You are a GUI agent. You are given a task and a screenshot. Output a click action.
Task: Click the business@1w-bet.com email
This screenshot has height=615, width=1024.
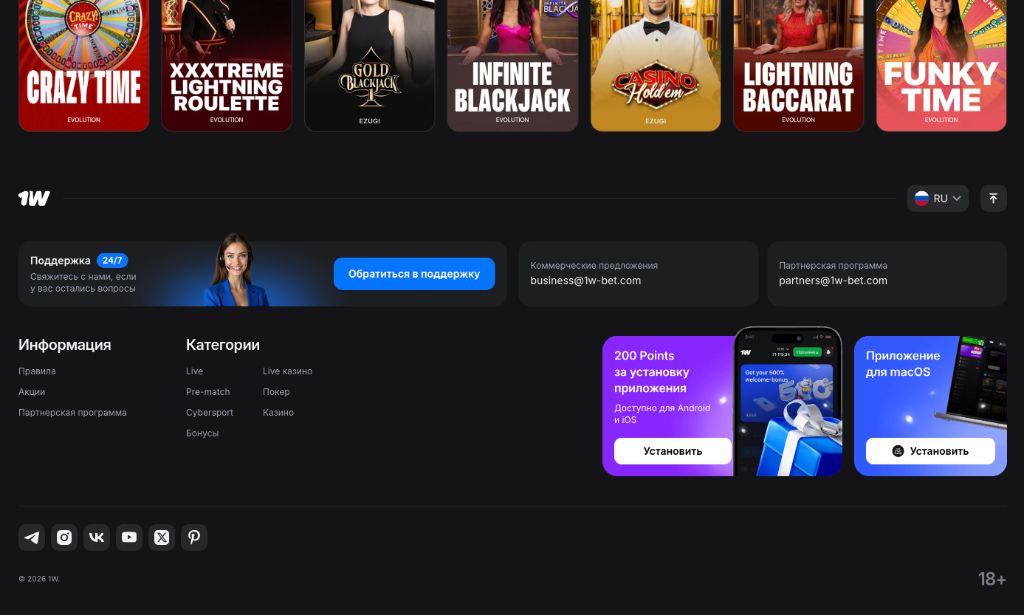585,281
